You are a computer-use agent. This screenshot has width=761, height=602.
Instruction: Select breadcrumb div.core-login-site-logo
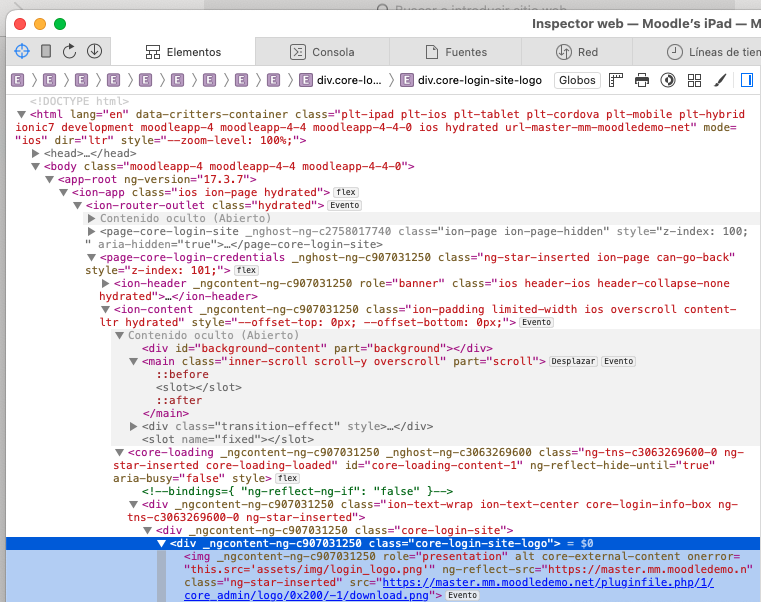471,80
